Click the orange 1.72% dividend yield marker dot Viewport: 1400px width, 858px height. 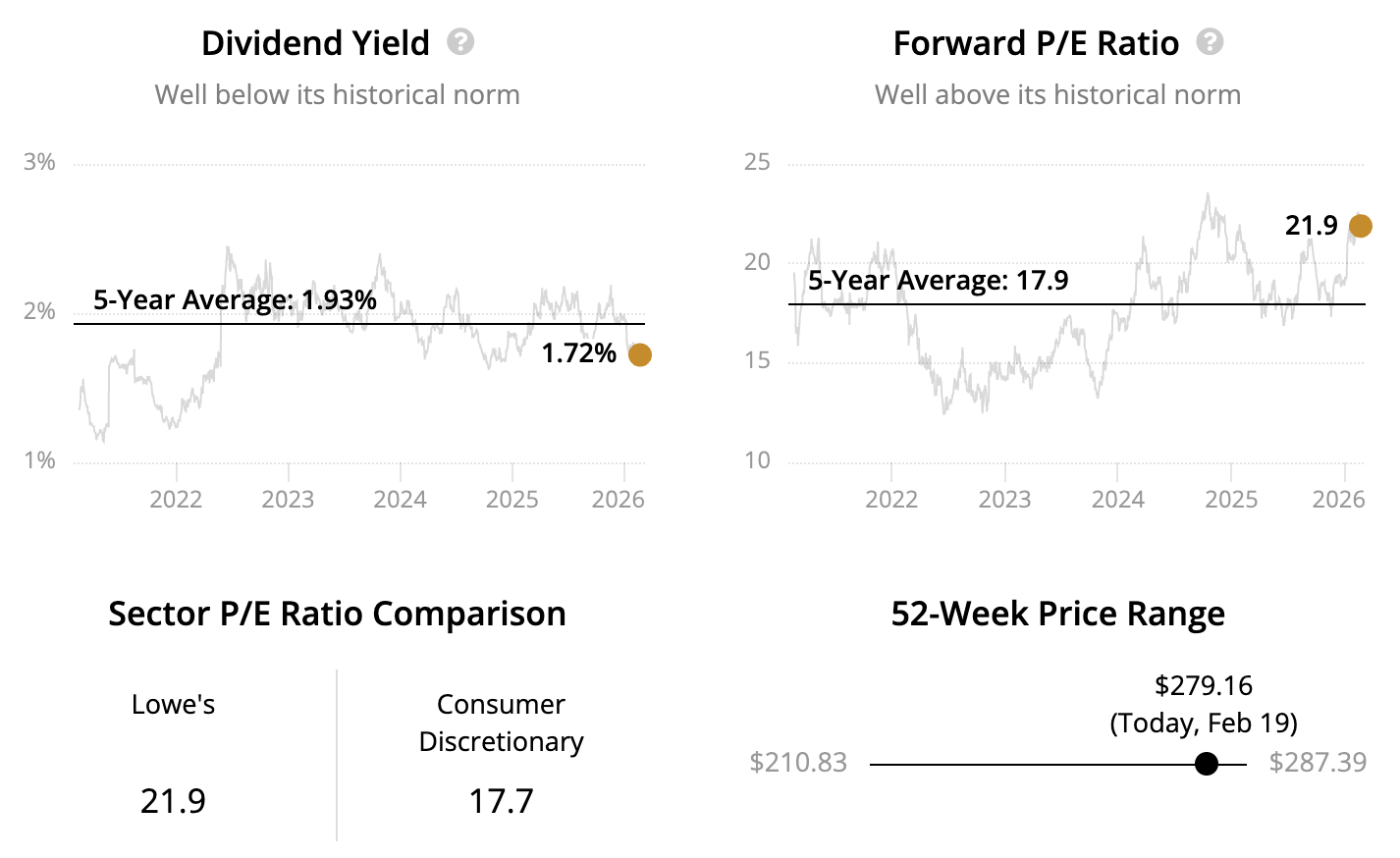639,354
